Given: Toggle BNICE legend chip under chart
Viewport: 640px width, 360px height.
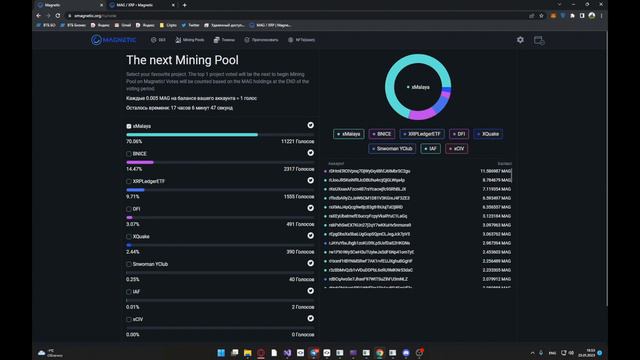Looking at the screenshot, I should click(382, 134).
